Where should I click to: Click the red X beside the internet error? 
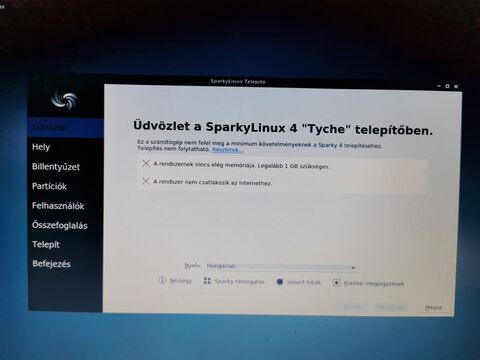(x=146, y=181)
